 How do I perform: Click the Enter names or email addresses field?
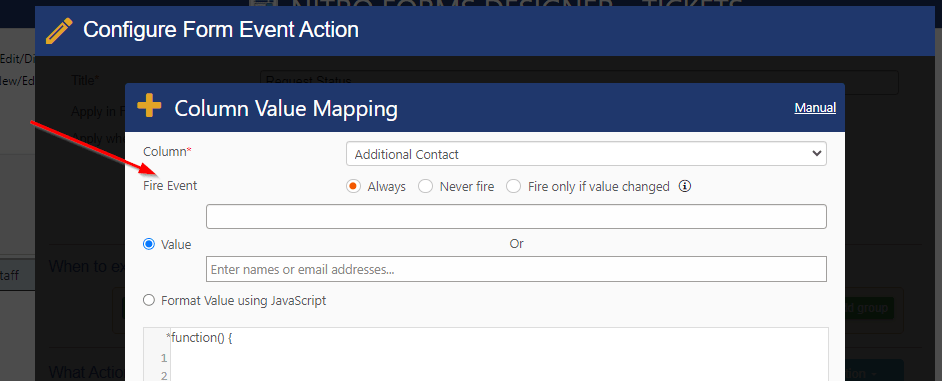pyautogui.click(x=516, y=269)
